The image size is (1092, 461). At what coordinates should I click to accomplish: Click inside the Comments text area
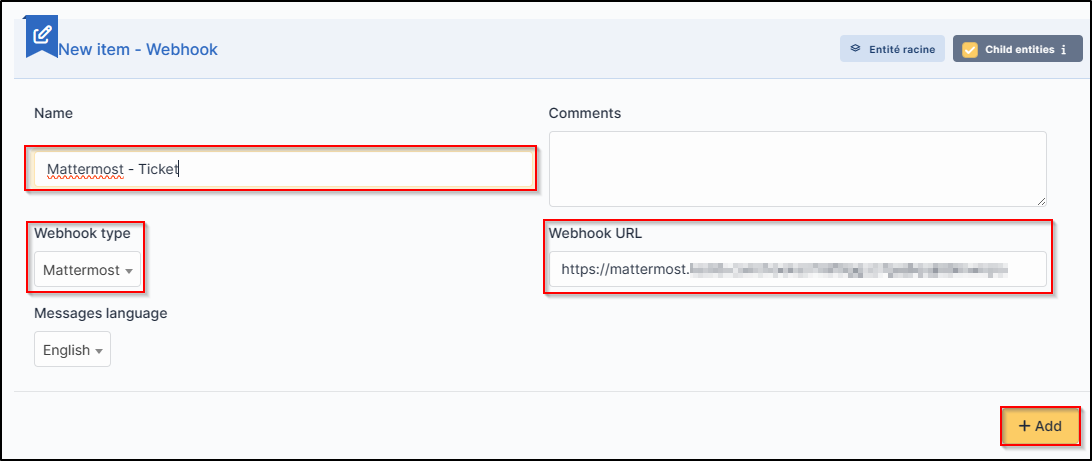[x=797, y=169]
